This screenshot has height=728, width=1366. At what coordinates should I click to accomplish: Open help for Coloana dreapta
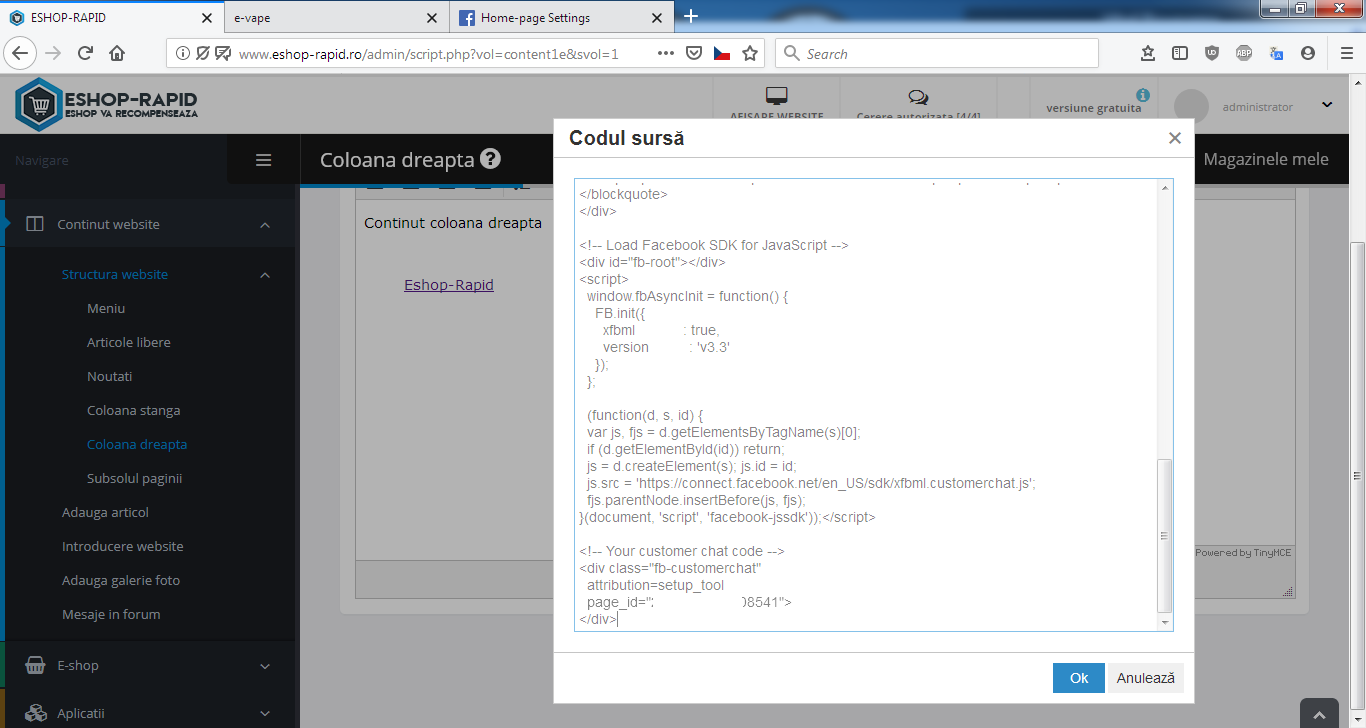[x=490, y=159]
